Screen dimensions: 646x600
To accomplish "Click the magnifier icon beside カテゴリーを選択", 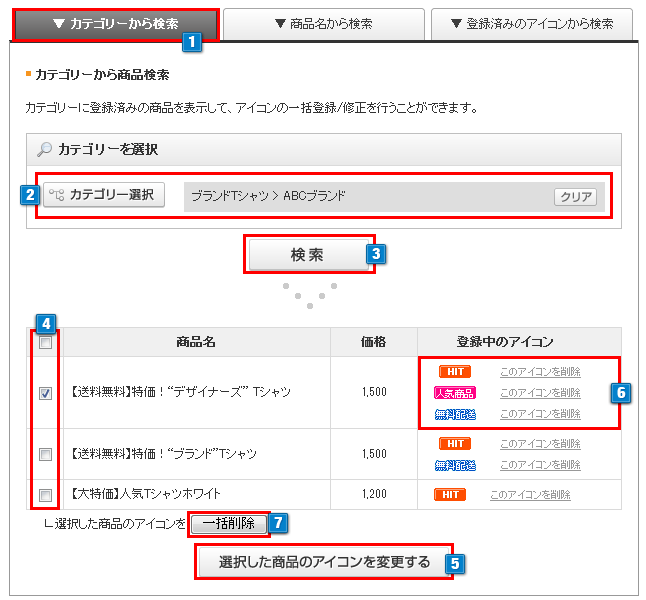I will (43, 150).
